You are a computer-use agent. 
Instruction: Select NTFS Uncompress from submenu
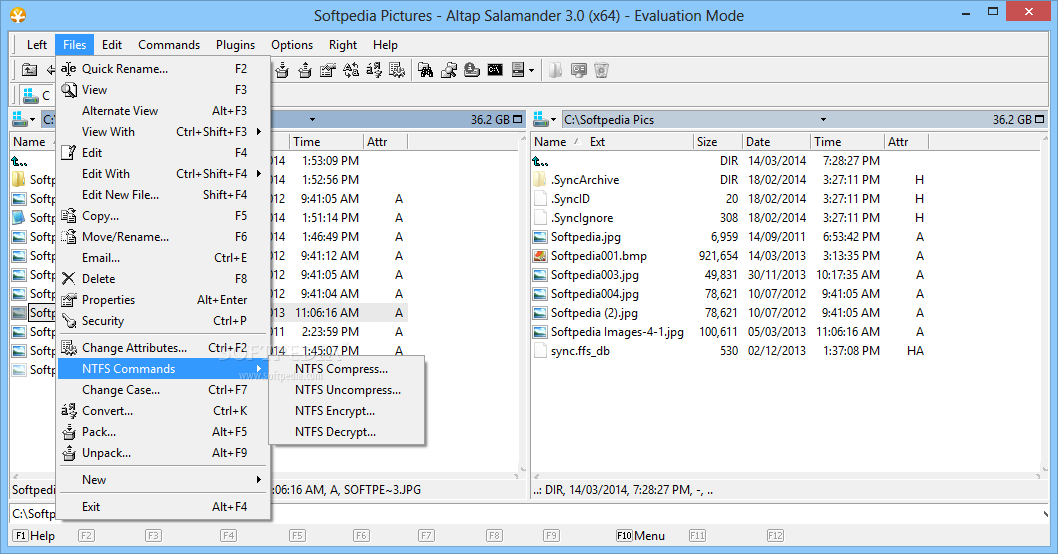pyautogui.click(x=347, y=390)
